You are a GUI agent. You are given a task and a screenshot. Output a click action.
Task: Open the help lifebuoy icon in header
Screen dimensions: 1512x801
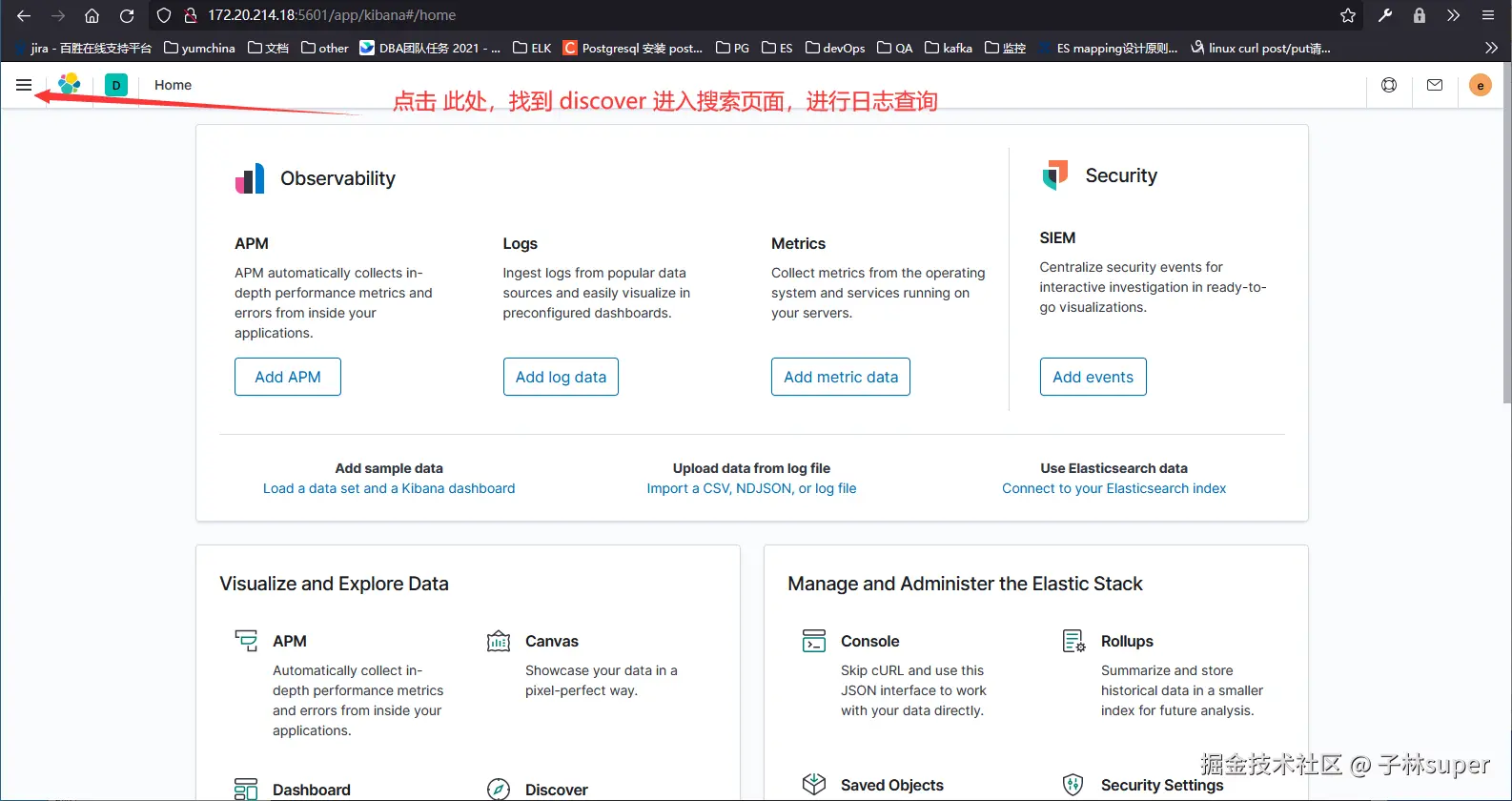coord(1389,85)
